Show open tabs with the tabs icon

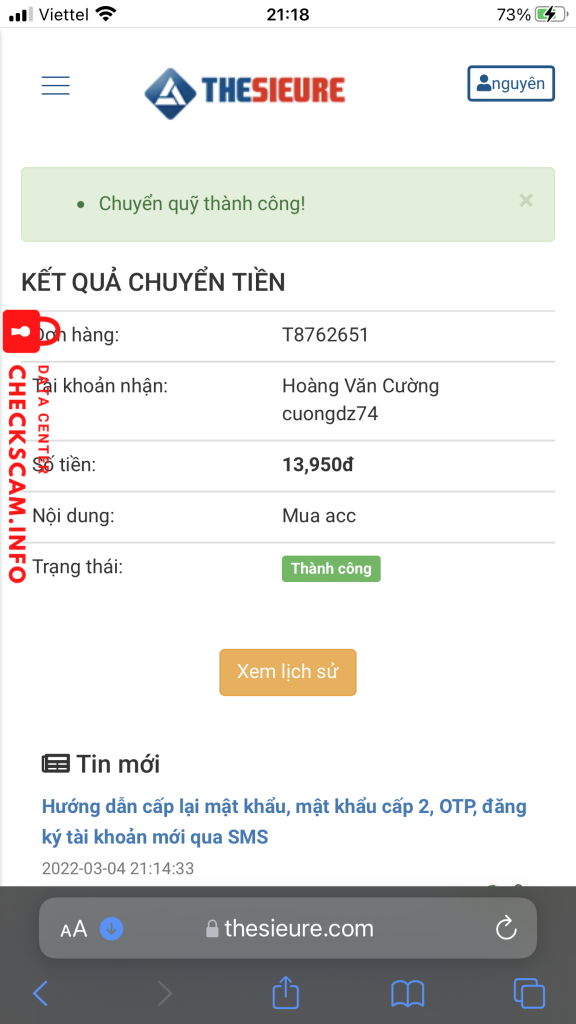pos(529,993)
